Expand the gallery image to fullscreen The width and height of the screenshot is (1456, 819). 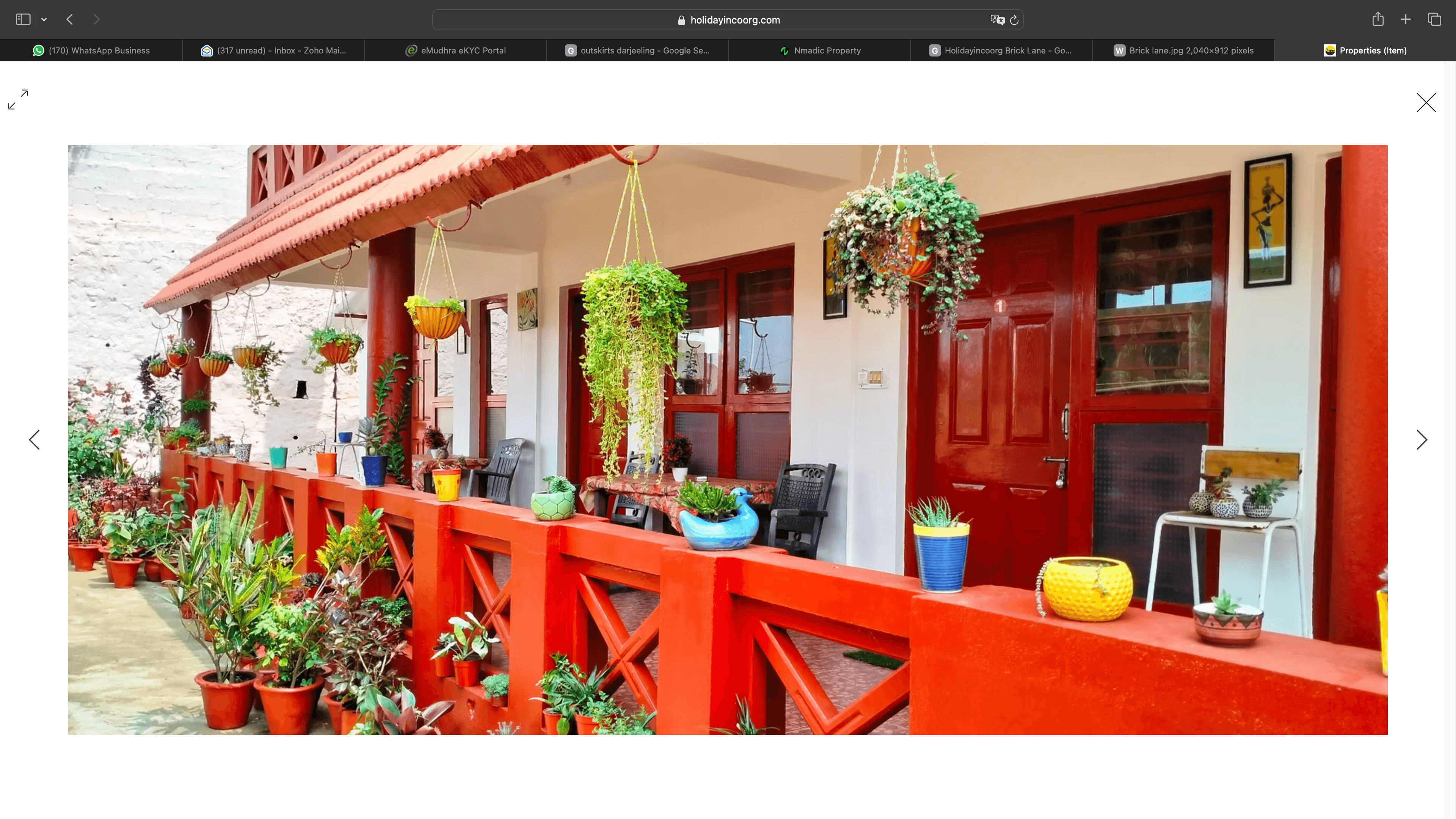(18, 99)
